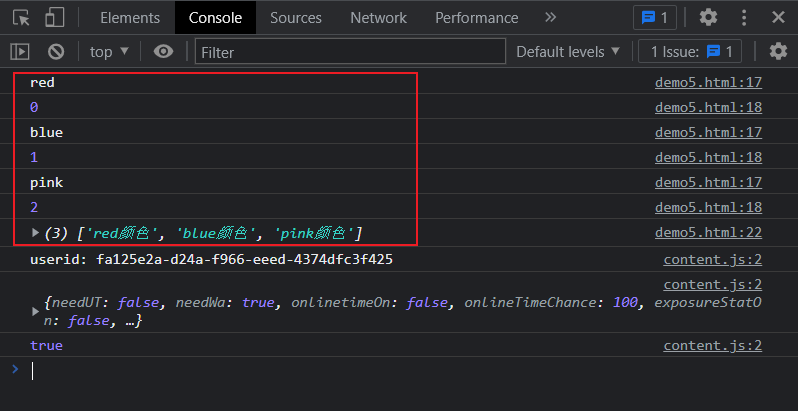Expand the logged array of three colors
This screenshot has height=411, width=798.
coord(37,232)
